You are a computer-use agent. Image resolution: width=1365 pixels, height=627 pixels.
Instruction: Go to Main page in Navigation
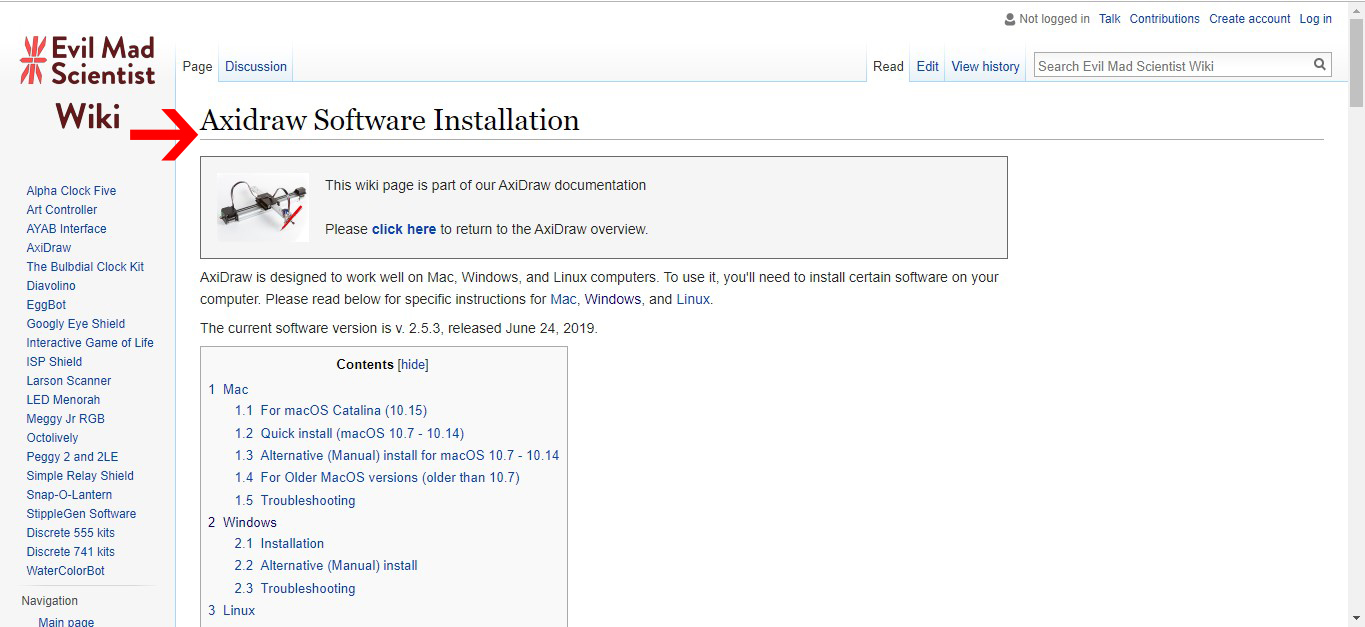pos(66,622)
